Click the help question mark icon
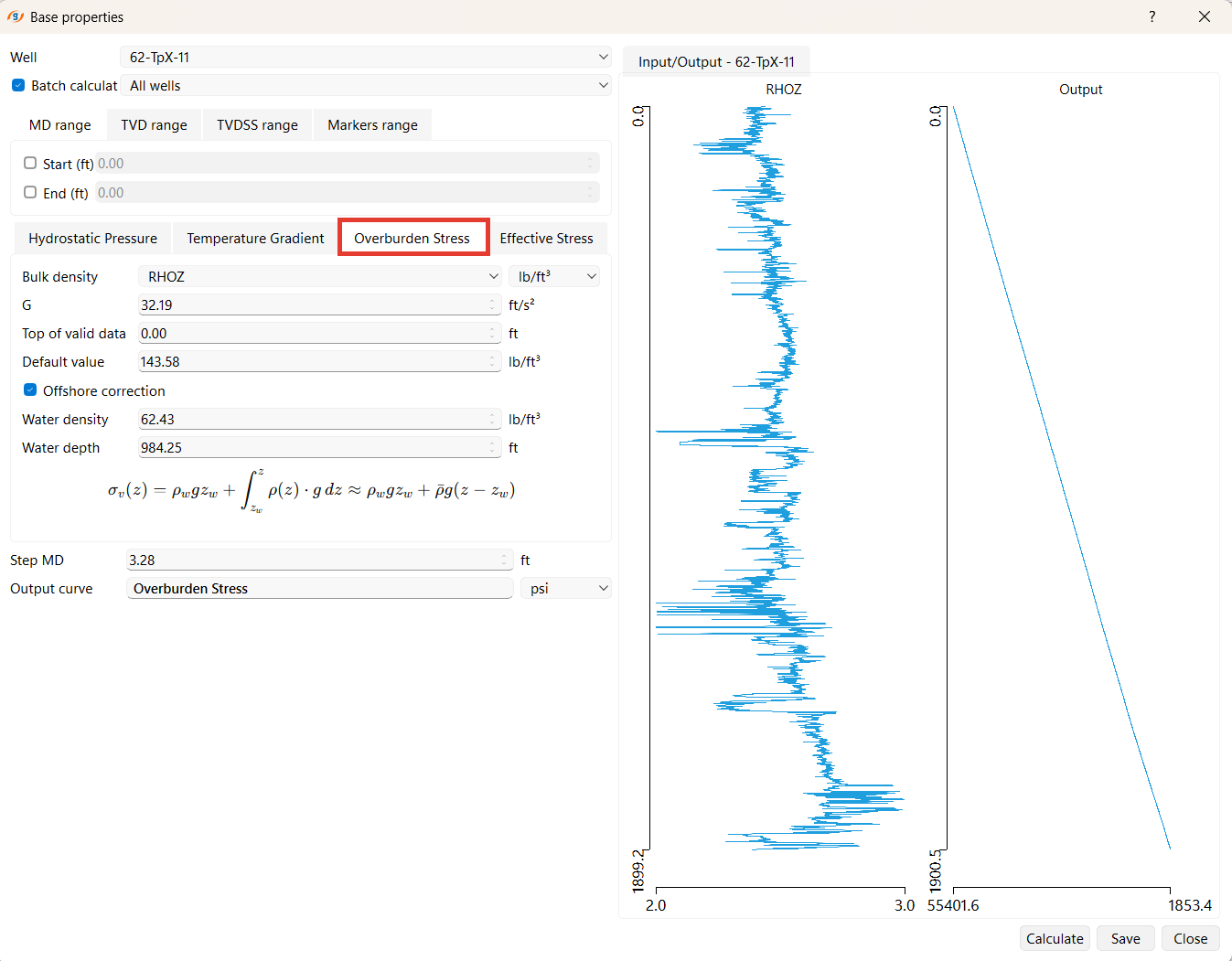This screenshot has height=961, width=1232. pyautogui.click(x=1152, y=16)
